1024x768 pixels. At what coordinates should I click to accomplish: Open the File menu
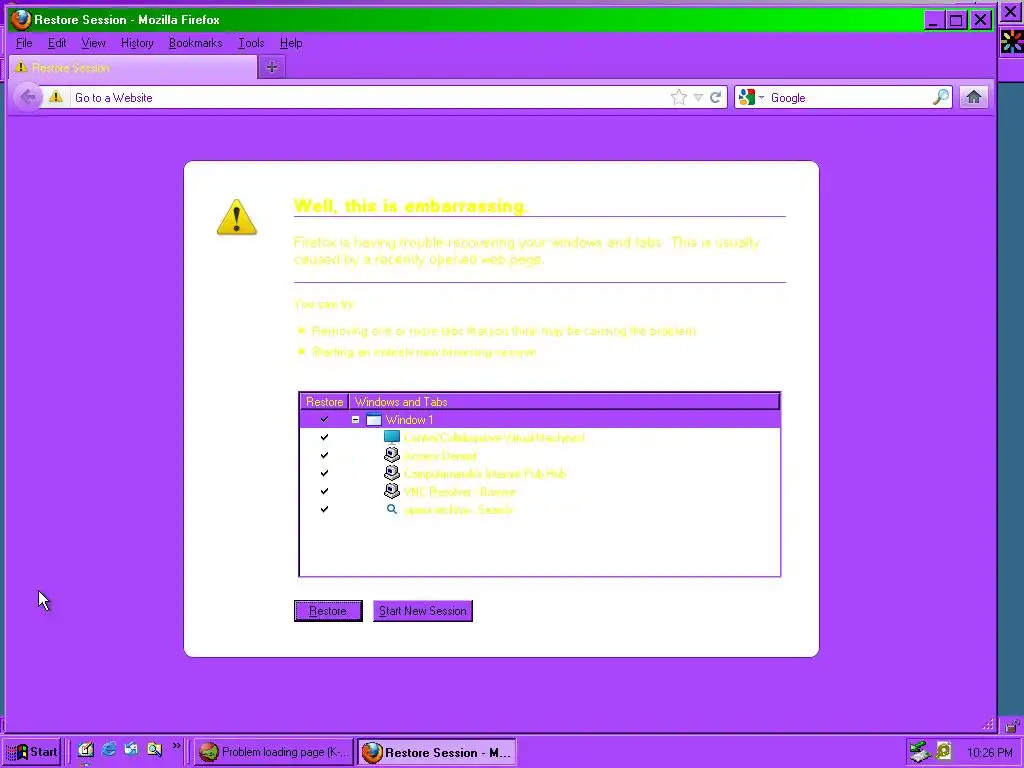pos(24,43)
